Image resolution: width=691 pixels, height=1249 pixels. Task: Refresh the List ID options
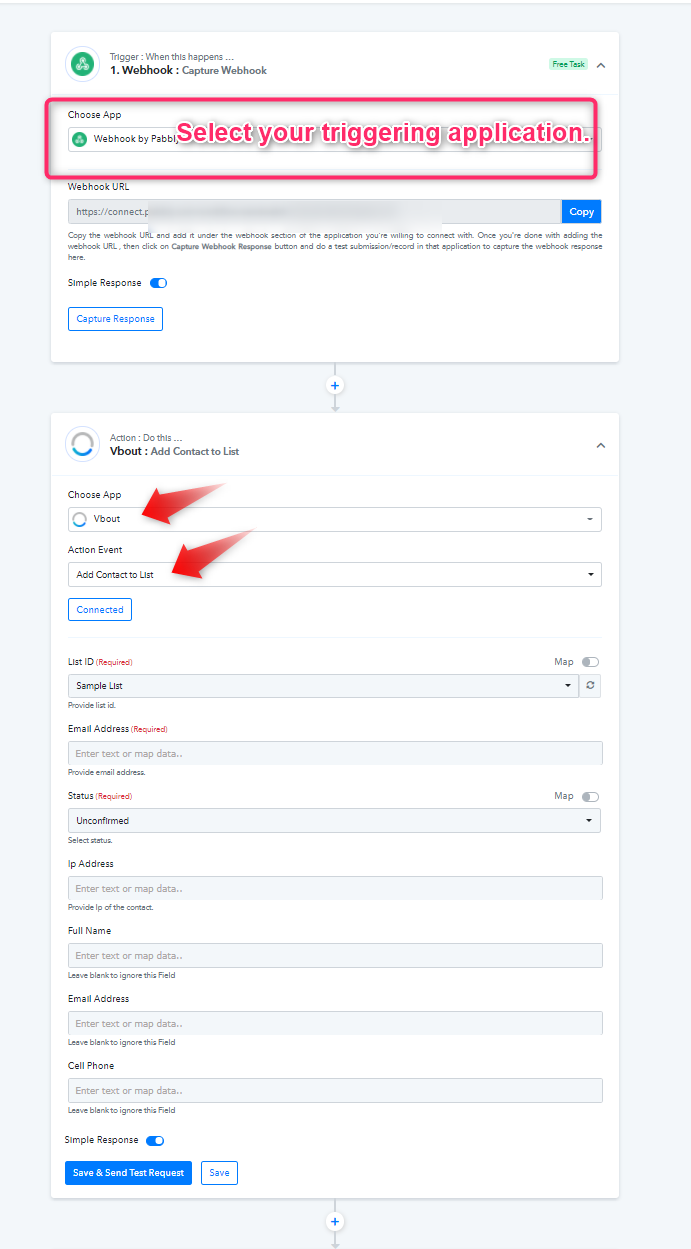point(590,686)
